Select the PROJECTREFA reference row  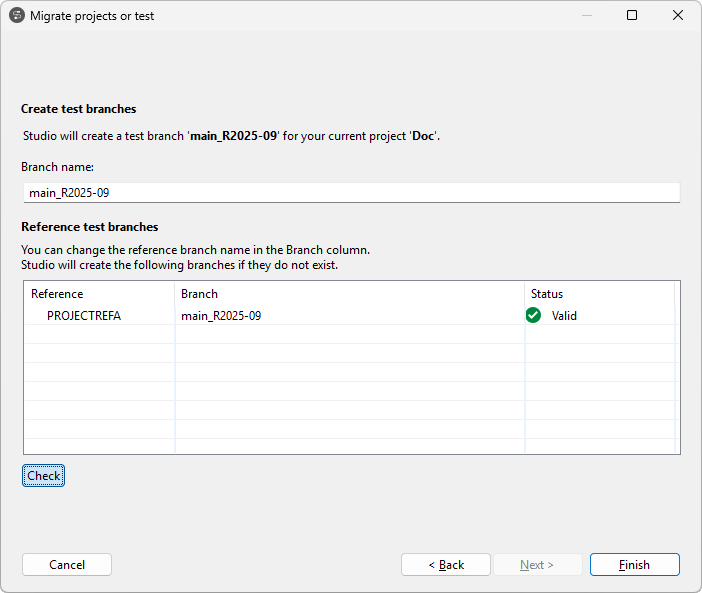coord(84,316)
